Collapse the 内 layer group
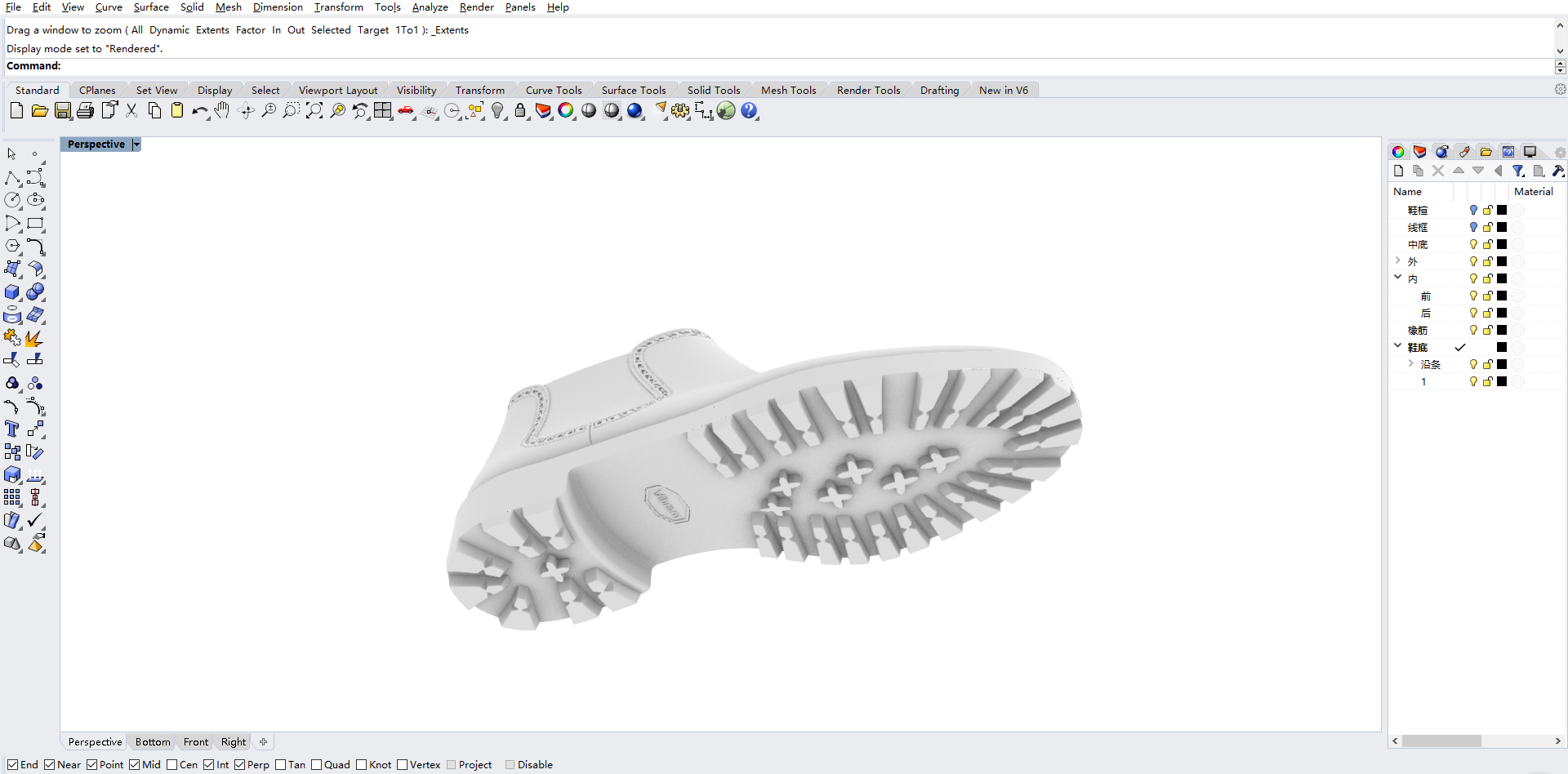 tap(1398, 278)
